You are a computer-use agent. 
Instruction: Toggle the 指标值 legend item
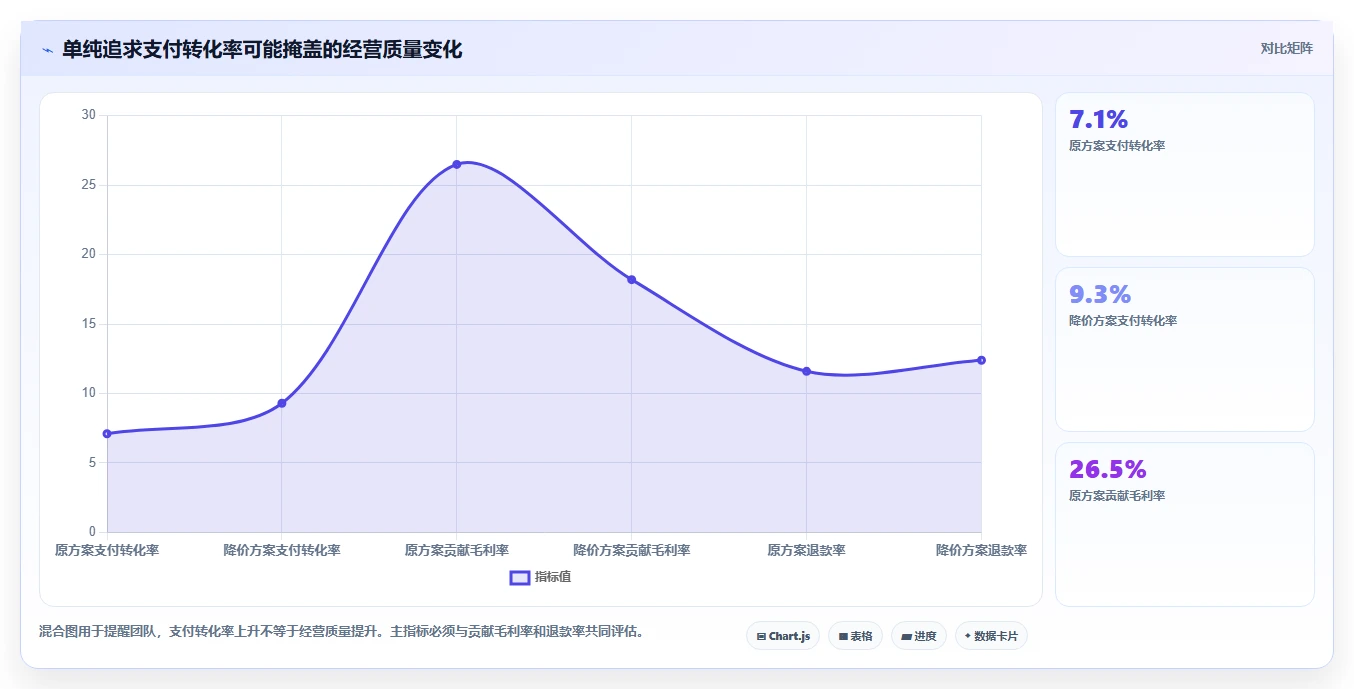tap(541, 577)
